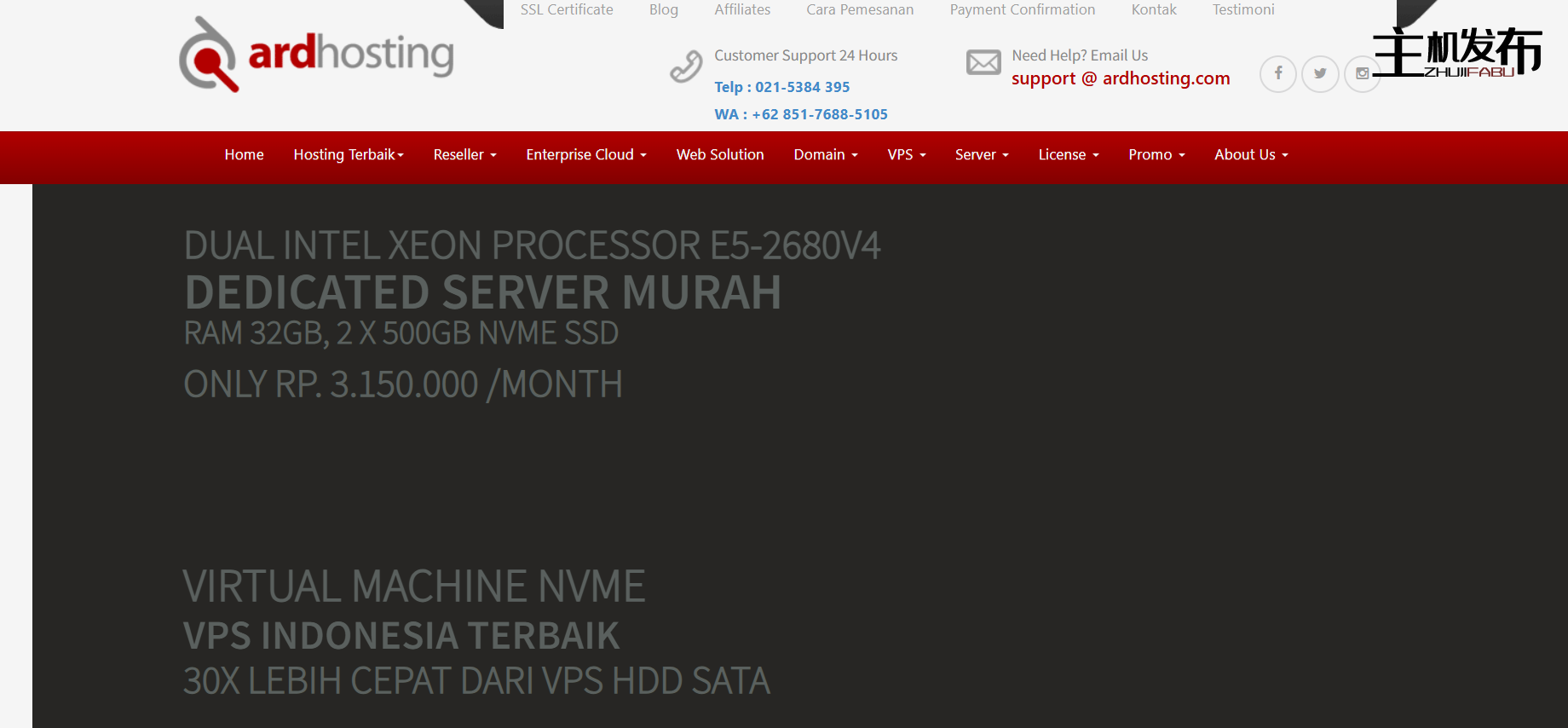Click the phone handset icon

(686, 66)
